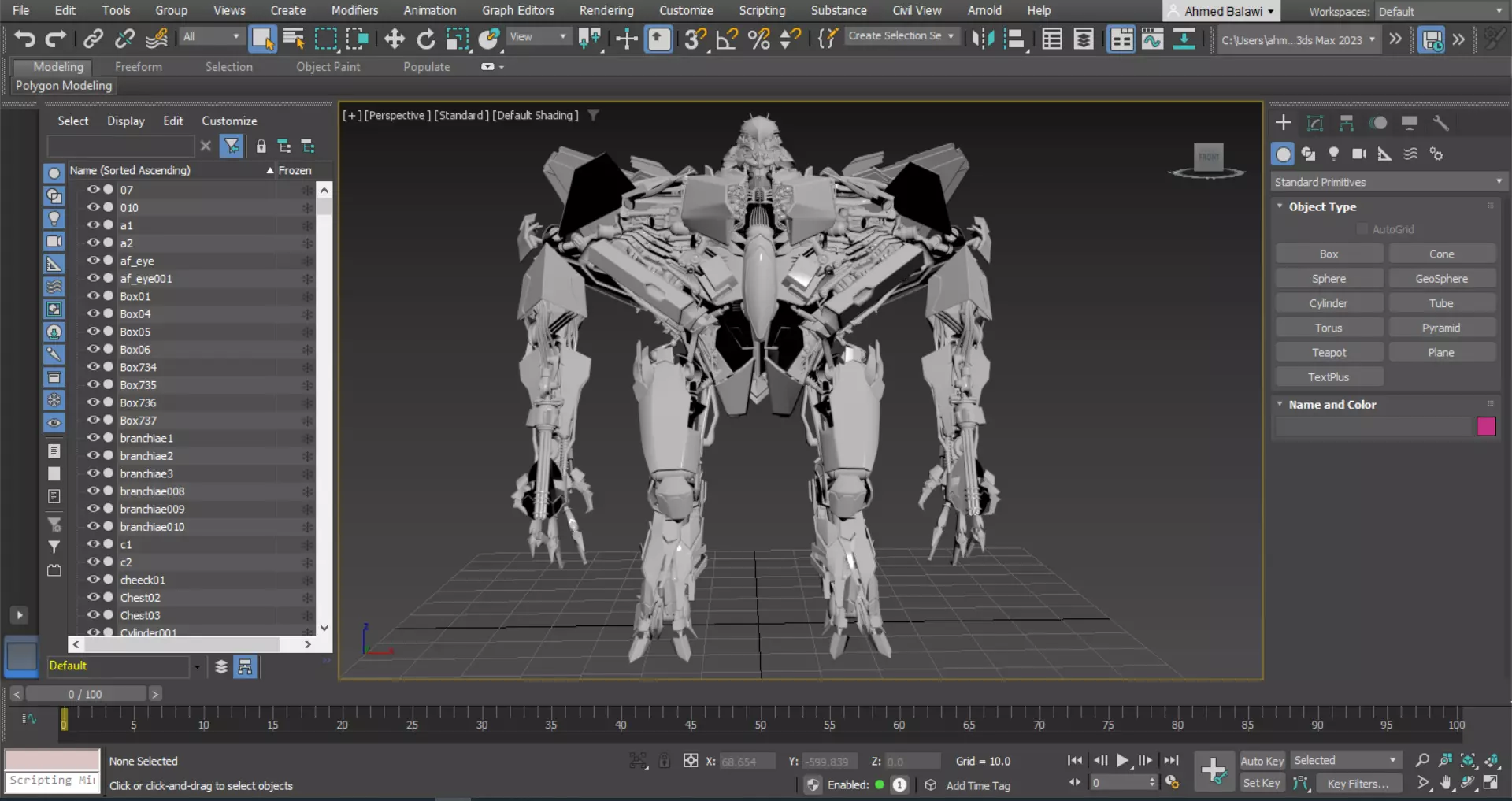This screenshot has height=801, width=1512.
Task: Switch to the Freeform ribbon tab
Action: click(x=139, y=67)
